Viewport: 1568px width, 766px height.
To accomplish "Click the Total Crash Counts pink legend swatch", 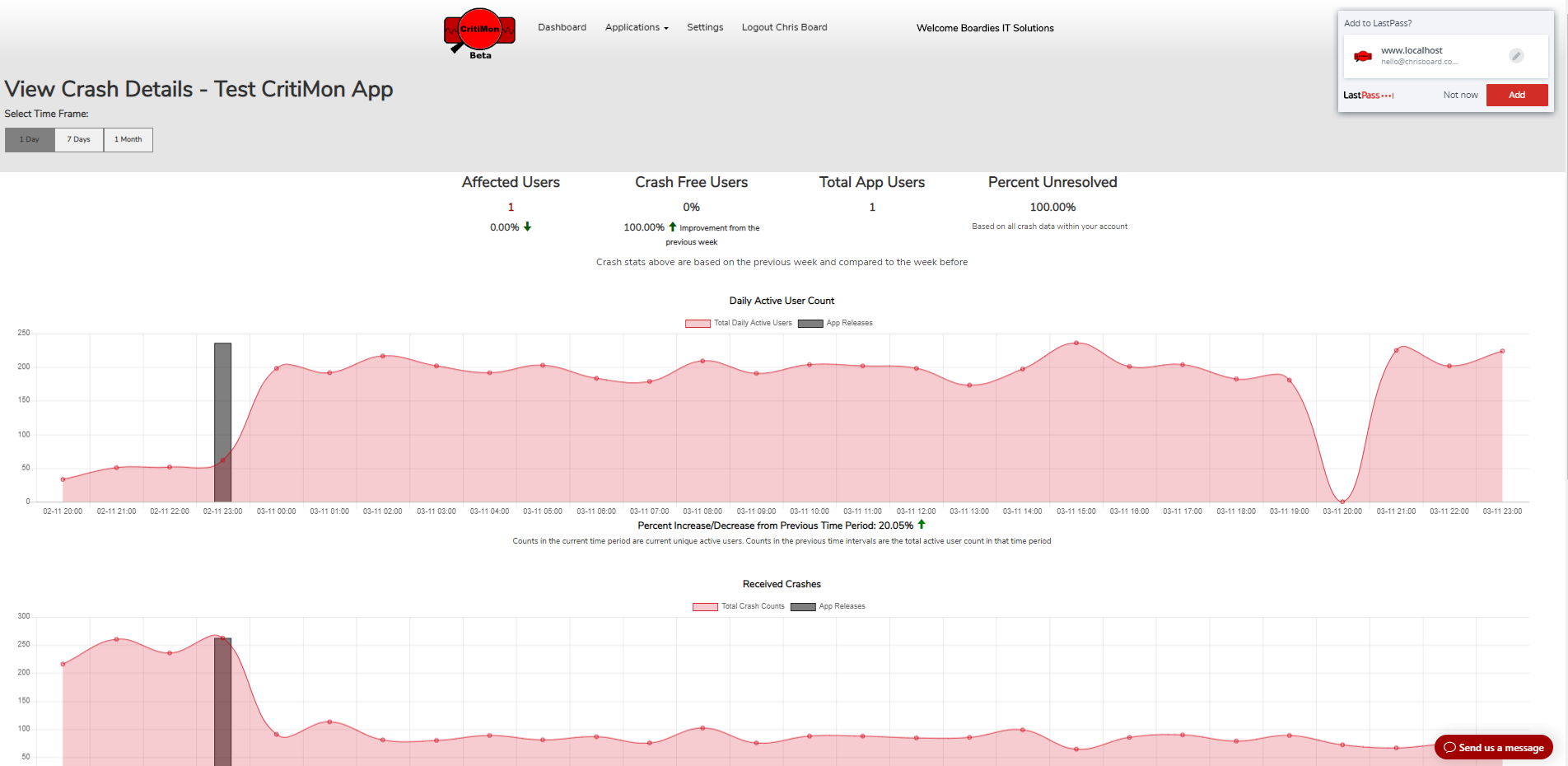I will click(705, 606).
